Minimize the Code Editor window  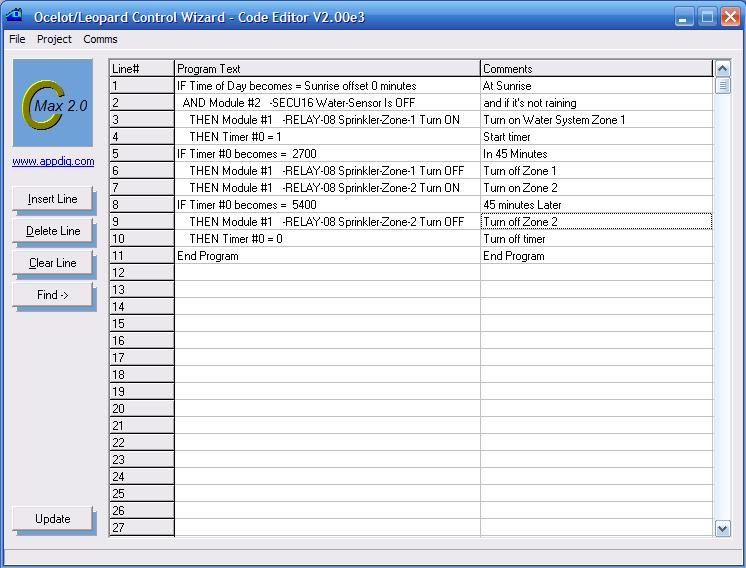[x=684, y=17]
